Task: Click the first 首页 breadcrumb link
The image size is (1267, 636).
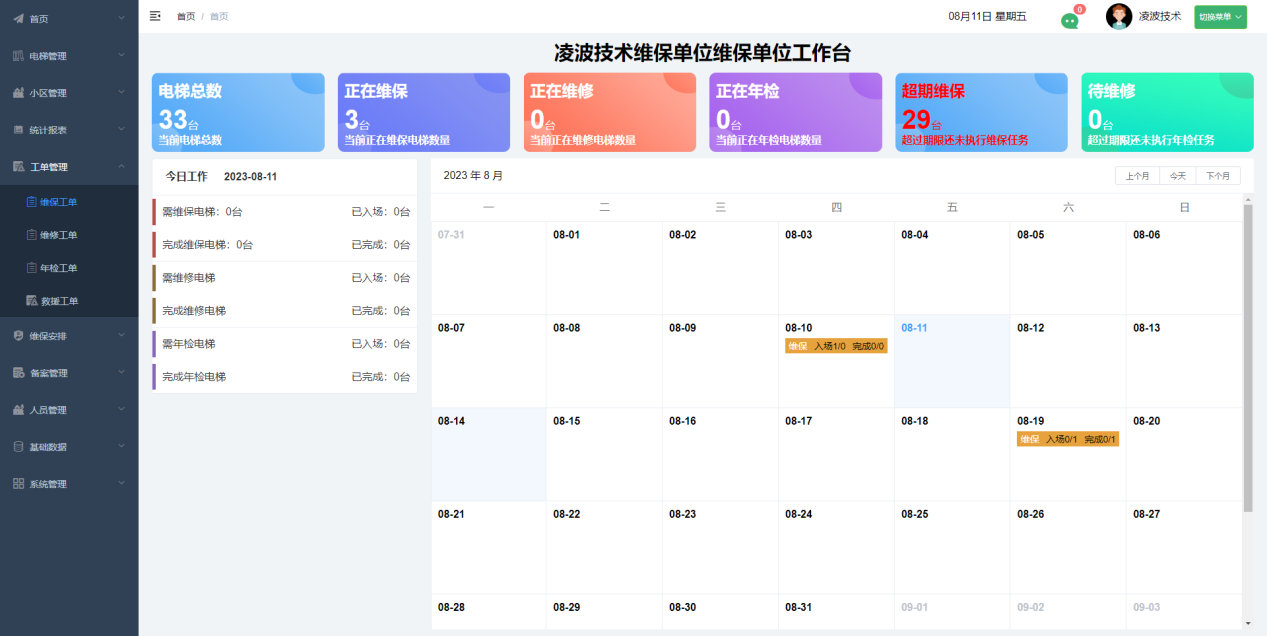Action: [186, 17]
